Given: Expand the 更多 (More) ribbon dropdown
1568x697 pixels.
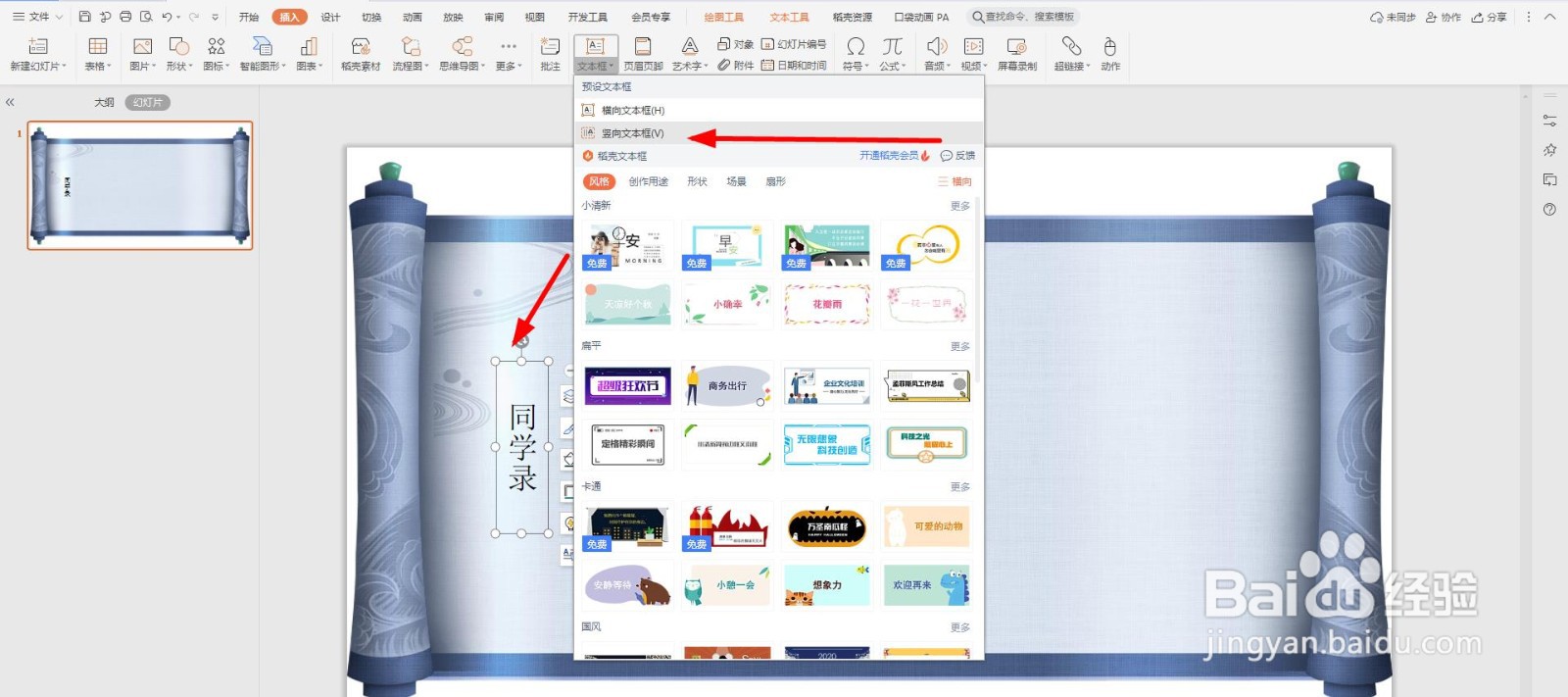Looking at the screenshot, I should [x=508, y=67].
